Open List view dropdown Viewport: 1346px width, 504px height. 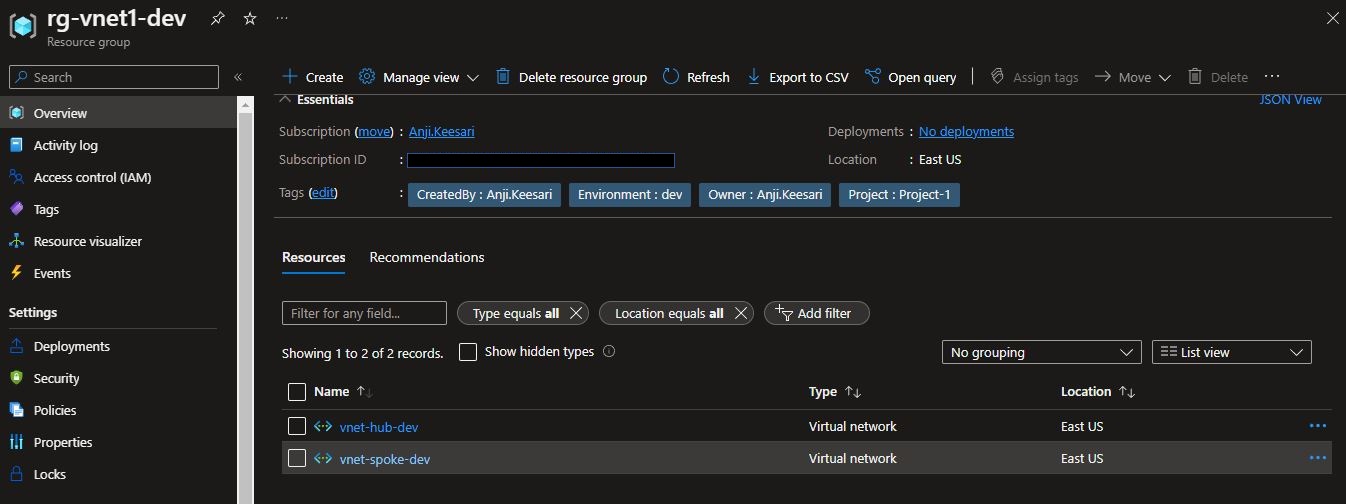click(1231, 352)
